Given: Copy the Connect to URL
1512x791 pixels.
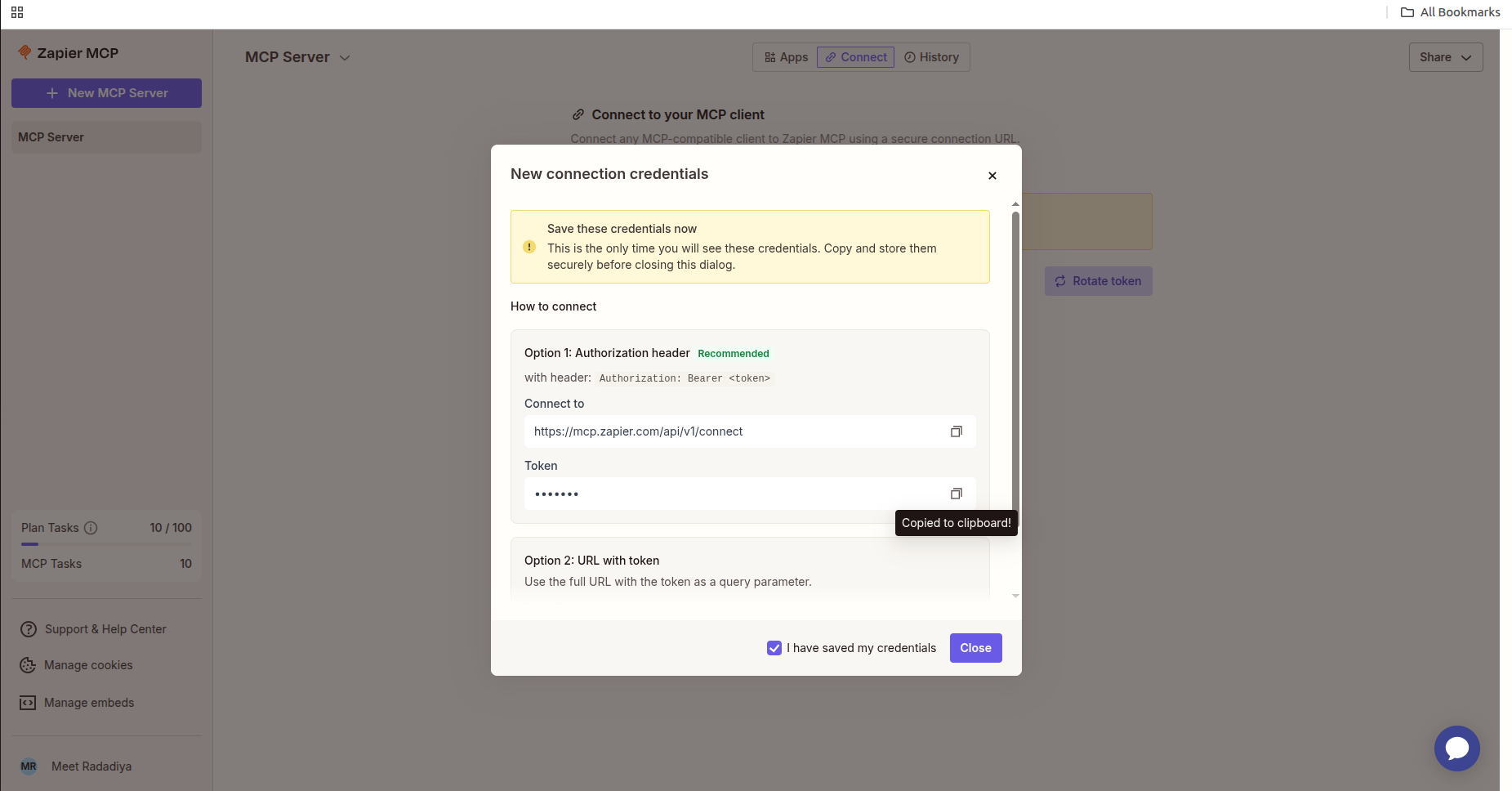Looking at the screenshot, I should tap(957, 431).
